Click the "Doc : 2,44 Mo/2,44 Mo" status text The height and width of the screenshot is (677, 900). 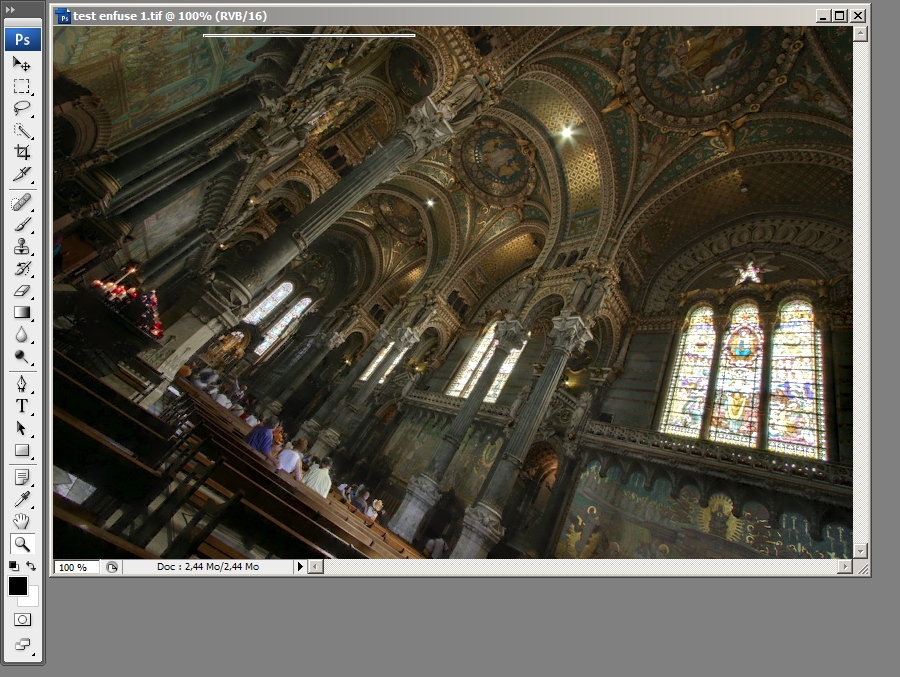[208, 567]
